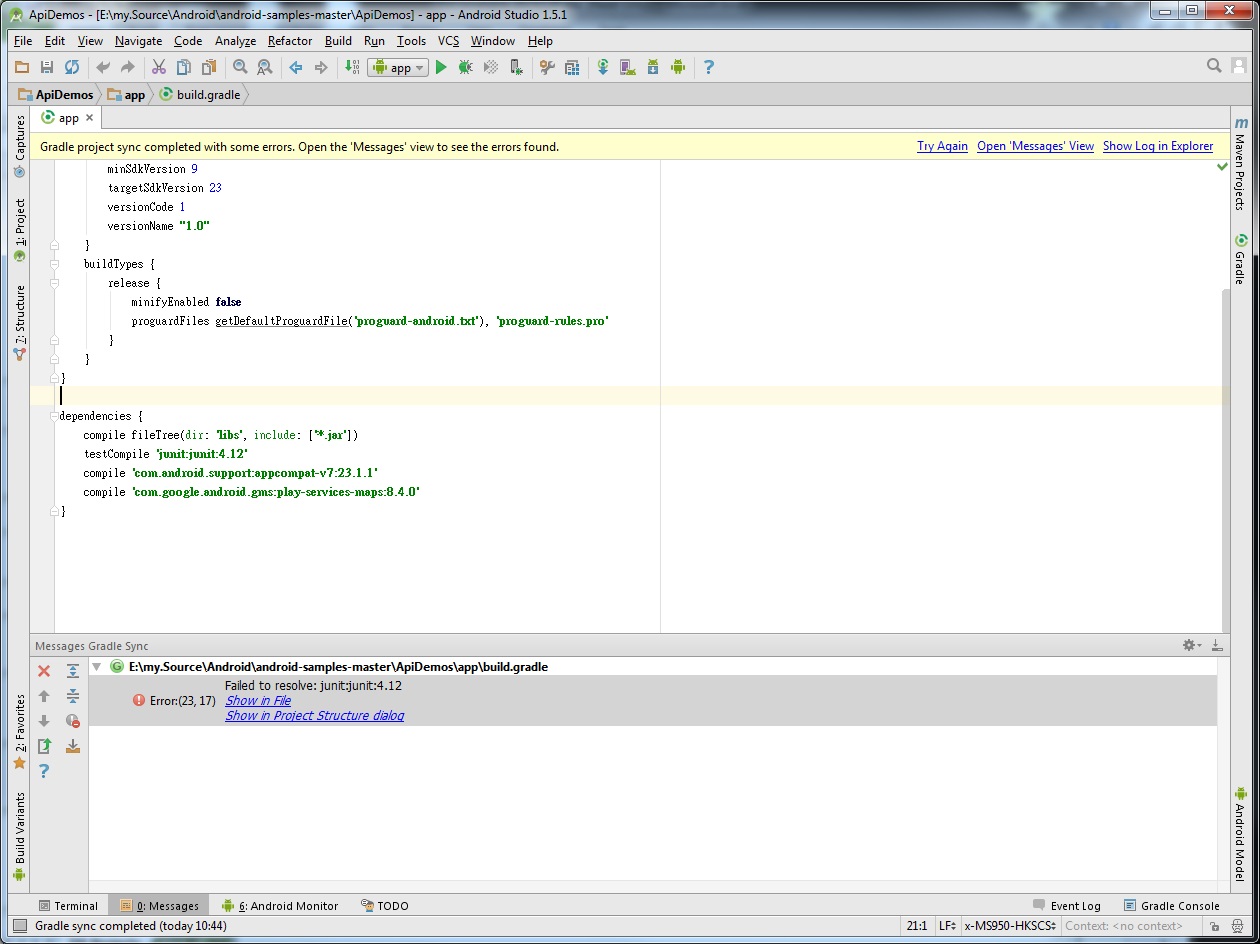
Task: Navigate forward with arrow icon
Action: click(321, 67)
